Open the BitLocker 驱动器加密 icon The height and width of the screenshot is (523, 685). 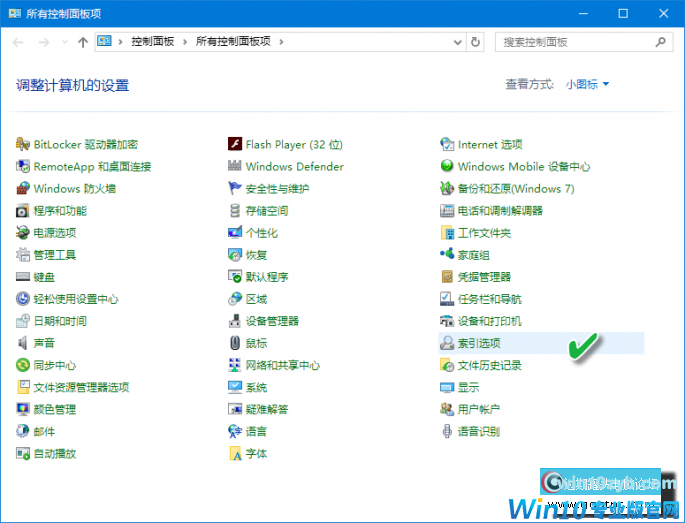tap(23, 144)
